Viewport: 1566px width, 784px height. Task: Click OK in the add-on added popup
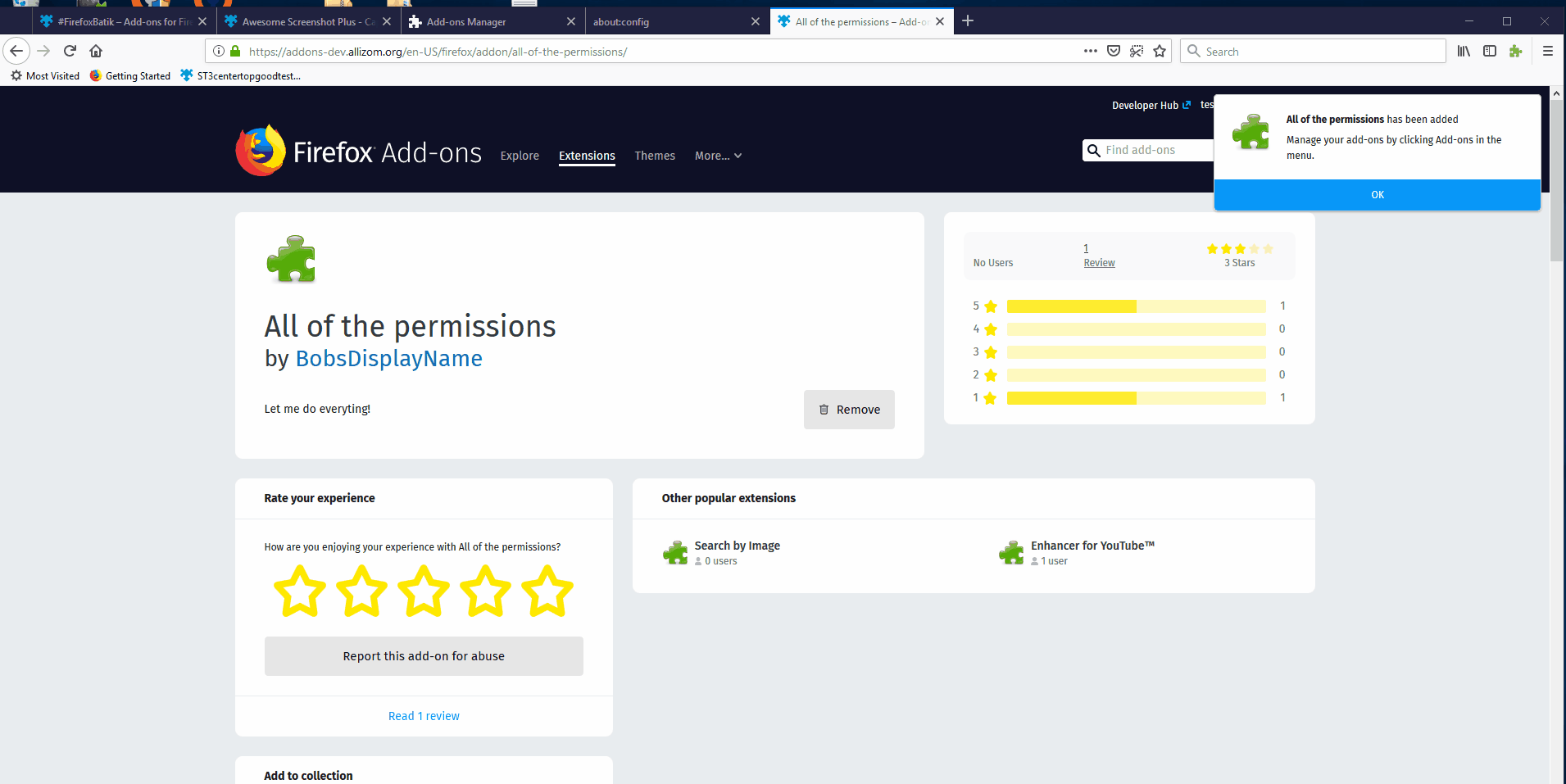[x=1377, y=195]
